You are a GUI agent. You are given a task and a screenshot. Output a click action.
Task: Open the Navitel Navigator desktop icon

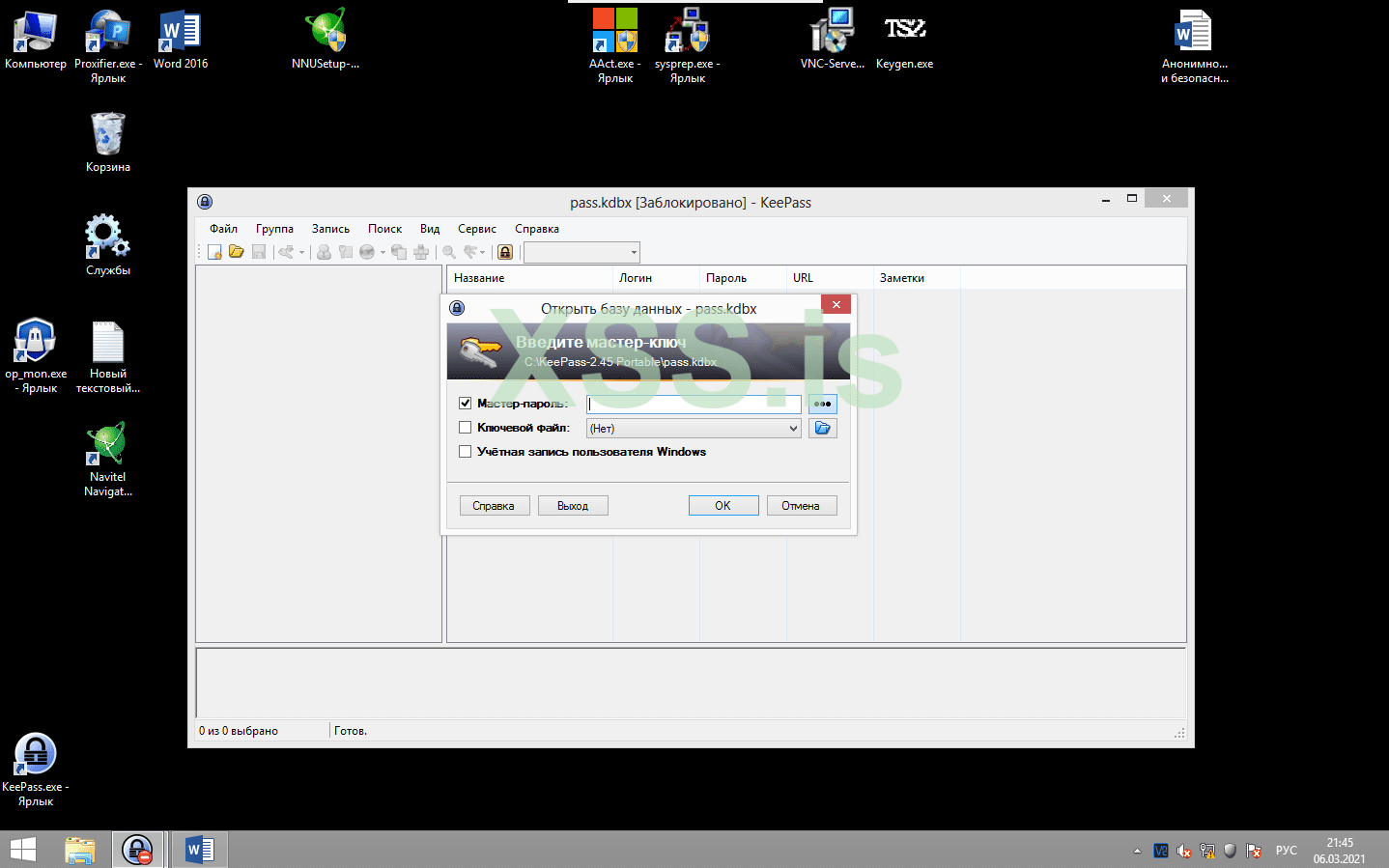[108, 460]
